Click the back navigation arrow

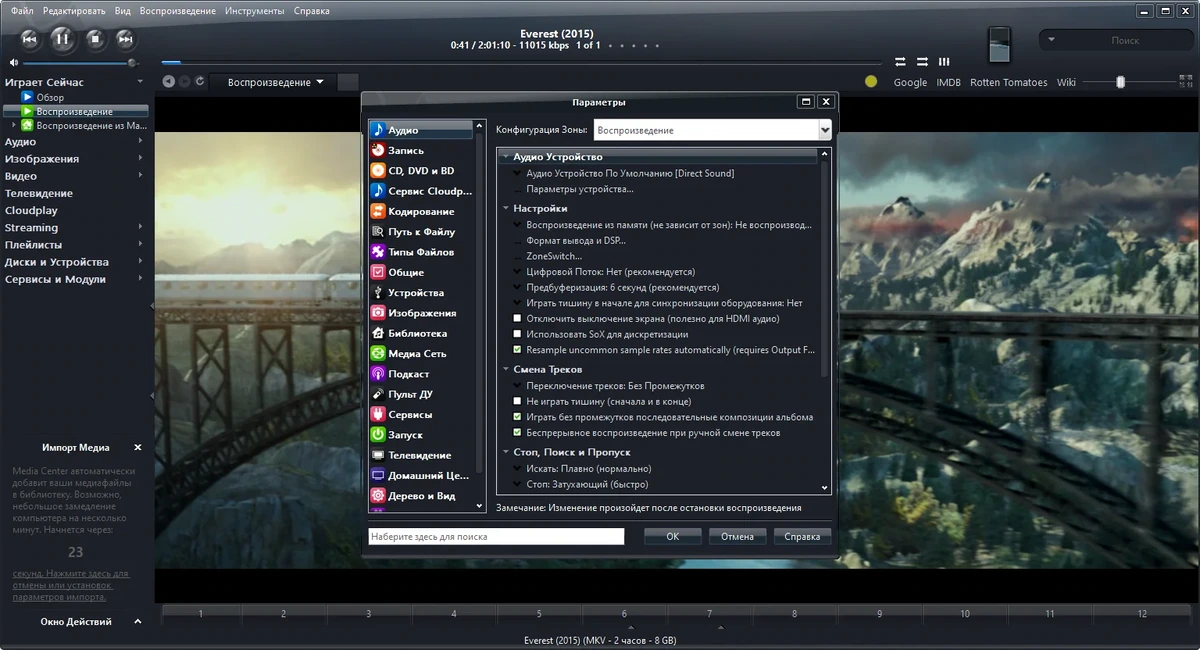[169, 82]
